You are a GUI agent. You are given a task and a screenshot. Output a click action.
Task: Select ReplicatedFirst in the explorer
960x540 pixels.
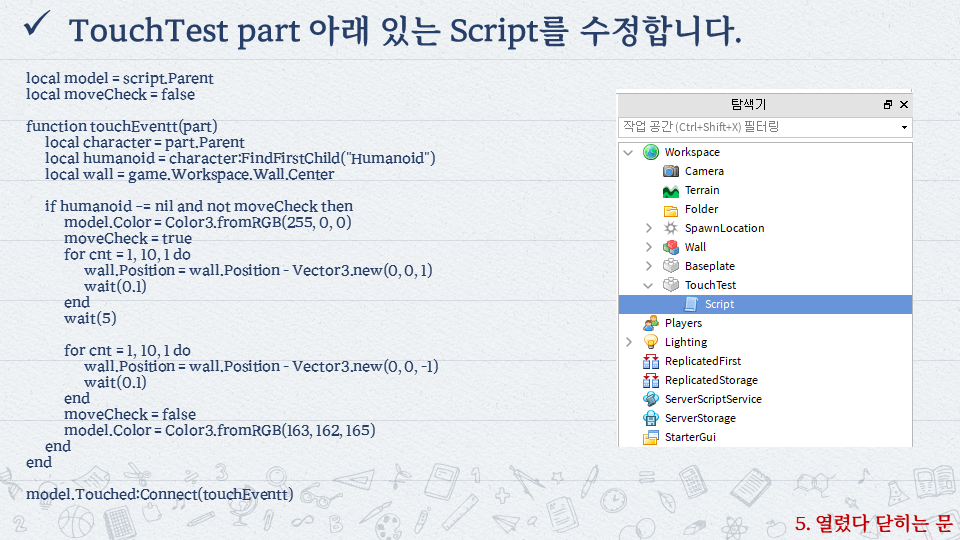click(703, 361)
